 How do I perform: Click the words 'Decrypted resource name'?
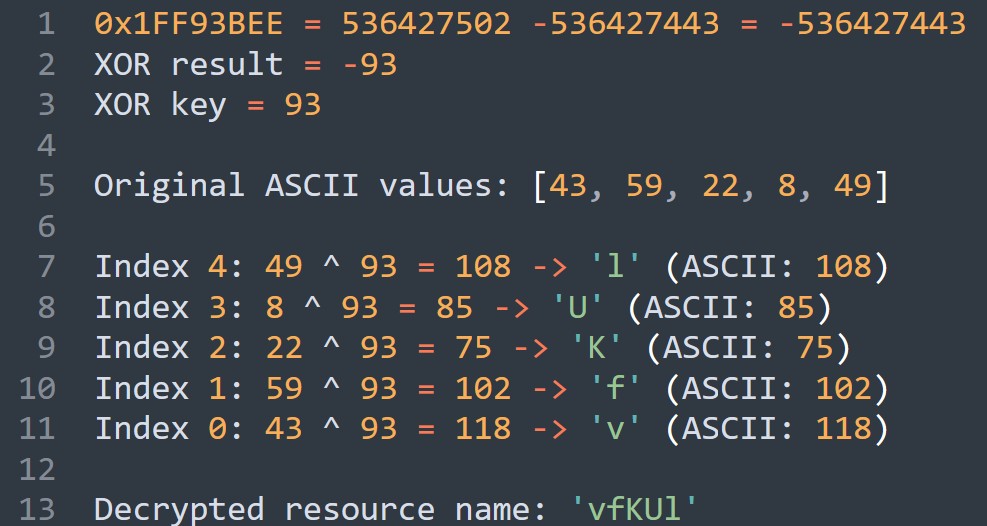(x=312, y=509)
